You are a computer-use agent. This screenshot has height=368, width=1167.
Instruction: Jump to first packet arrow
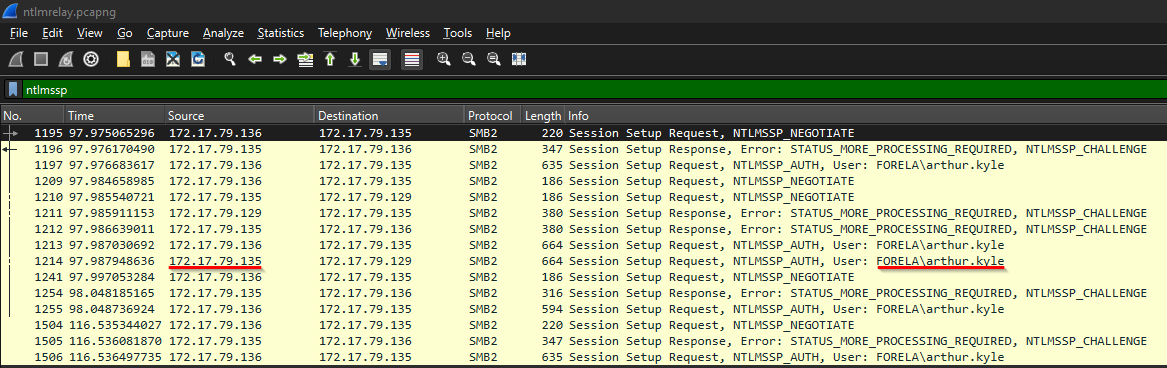click(x=330, y=59)
